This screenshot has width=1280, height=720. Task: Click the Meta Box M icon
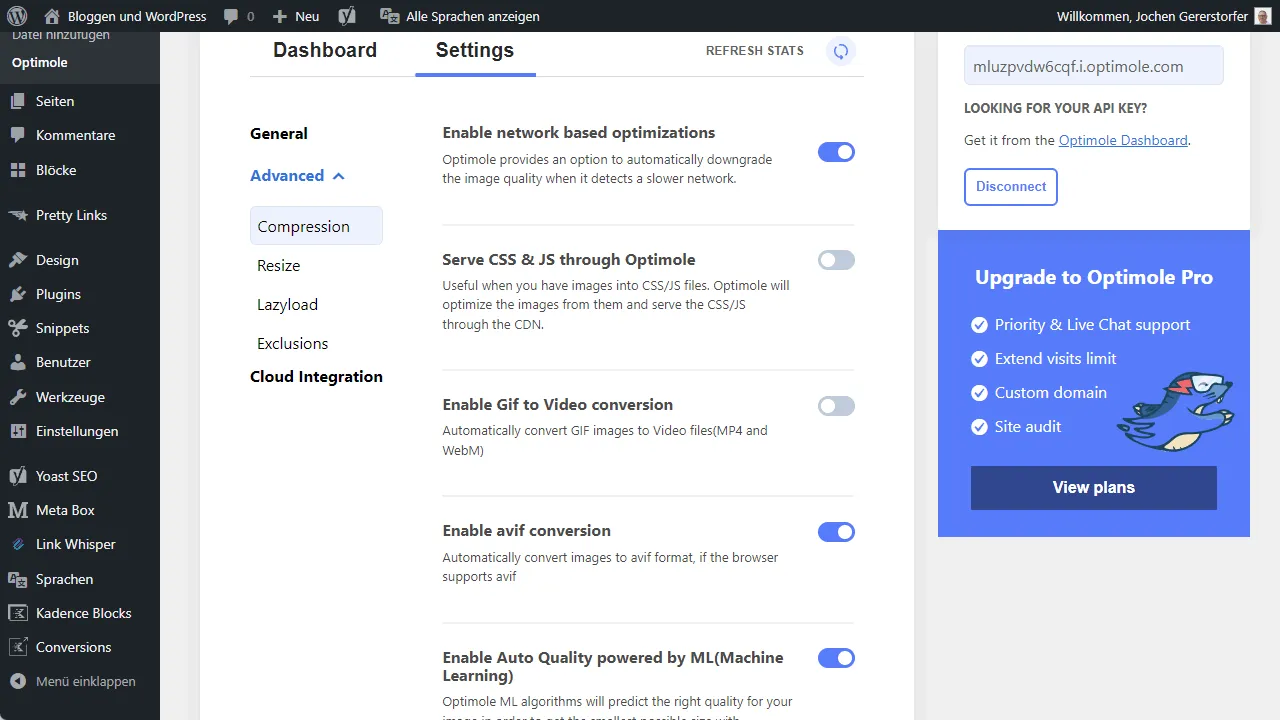[18, 510]
